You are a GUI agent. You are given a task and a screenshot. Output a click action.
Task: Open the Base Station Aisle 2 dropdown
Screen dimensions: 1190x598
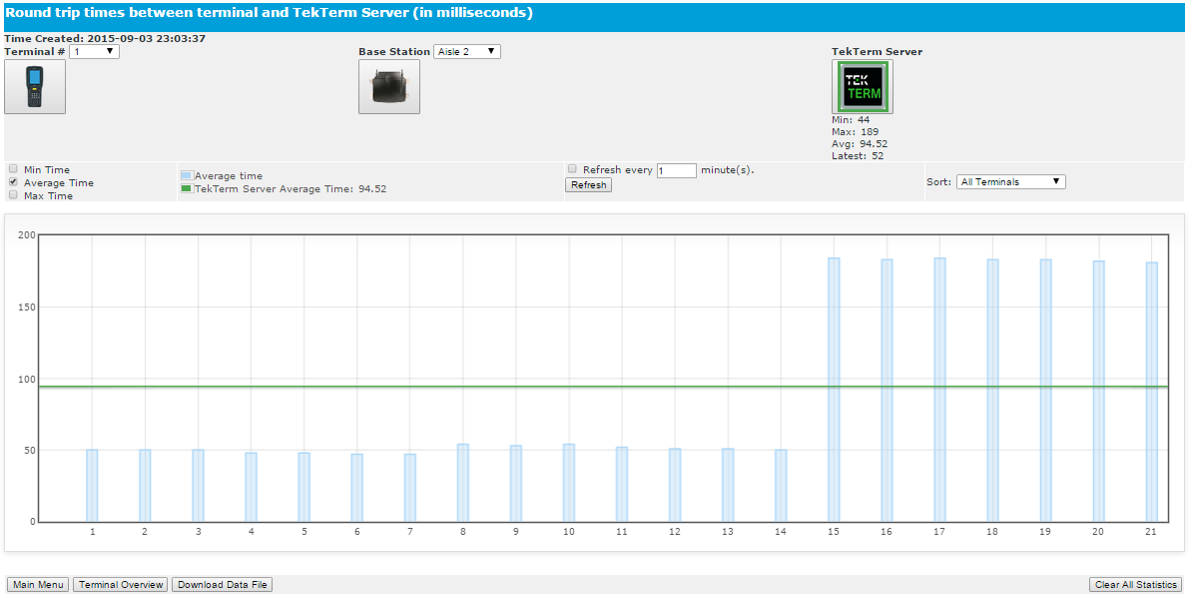[467, 52]
